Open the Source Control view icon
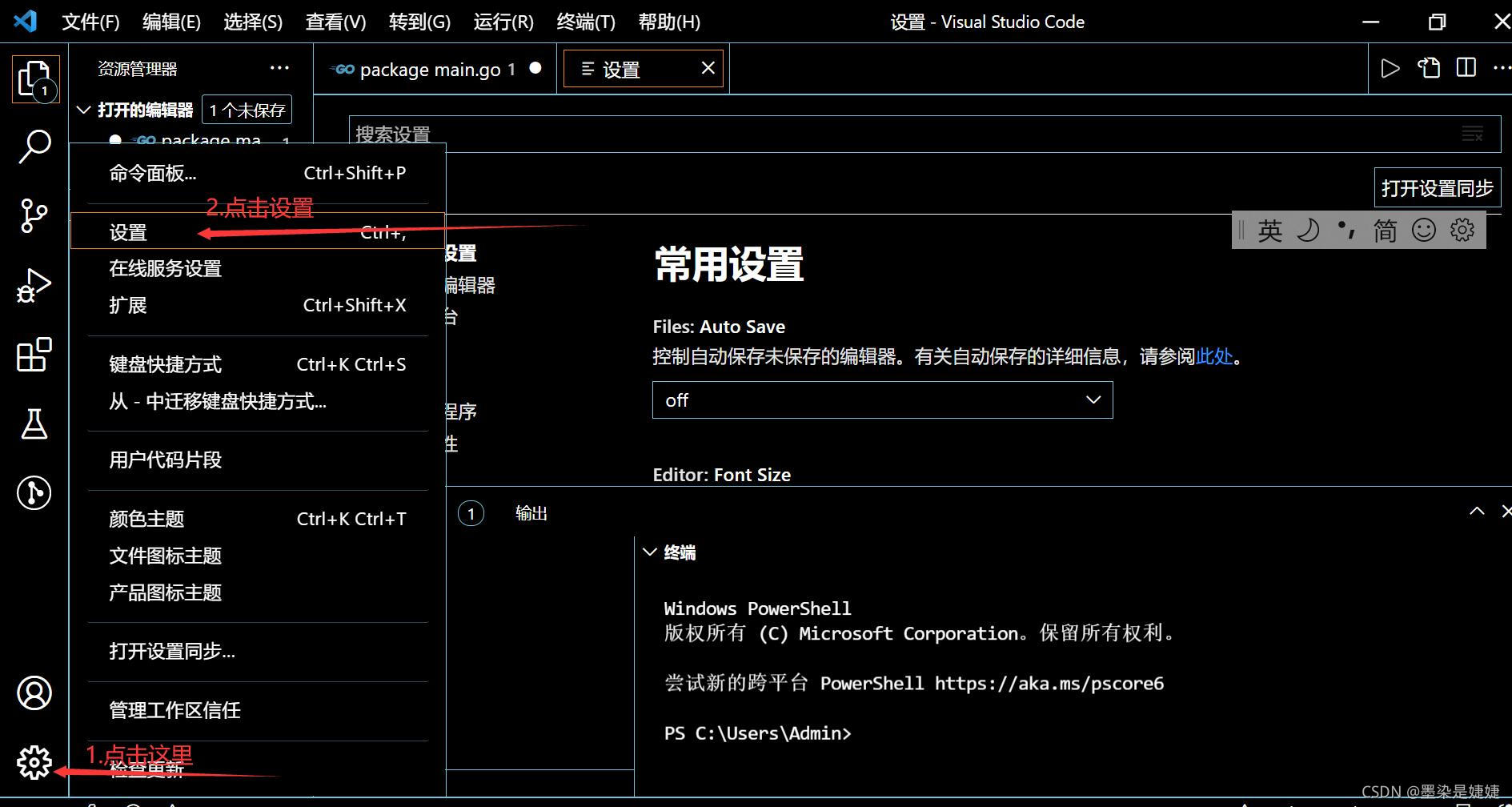 34,215
